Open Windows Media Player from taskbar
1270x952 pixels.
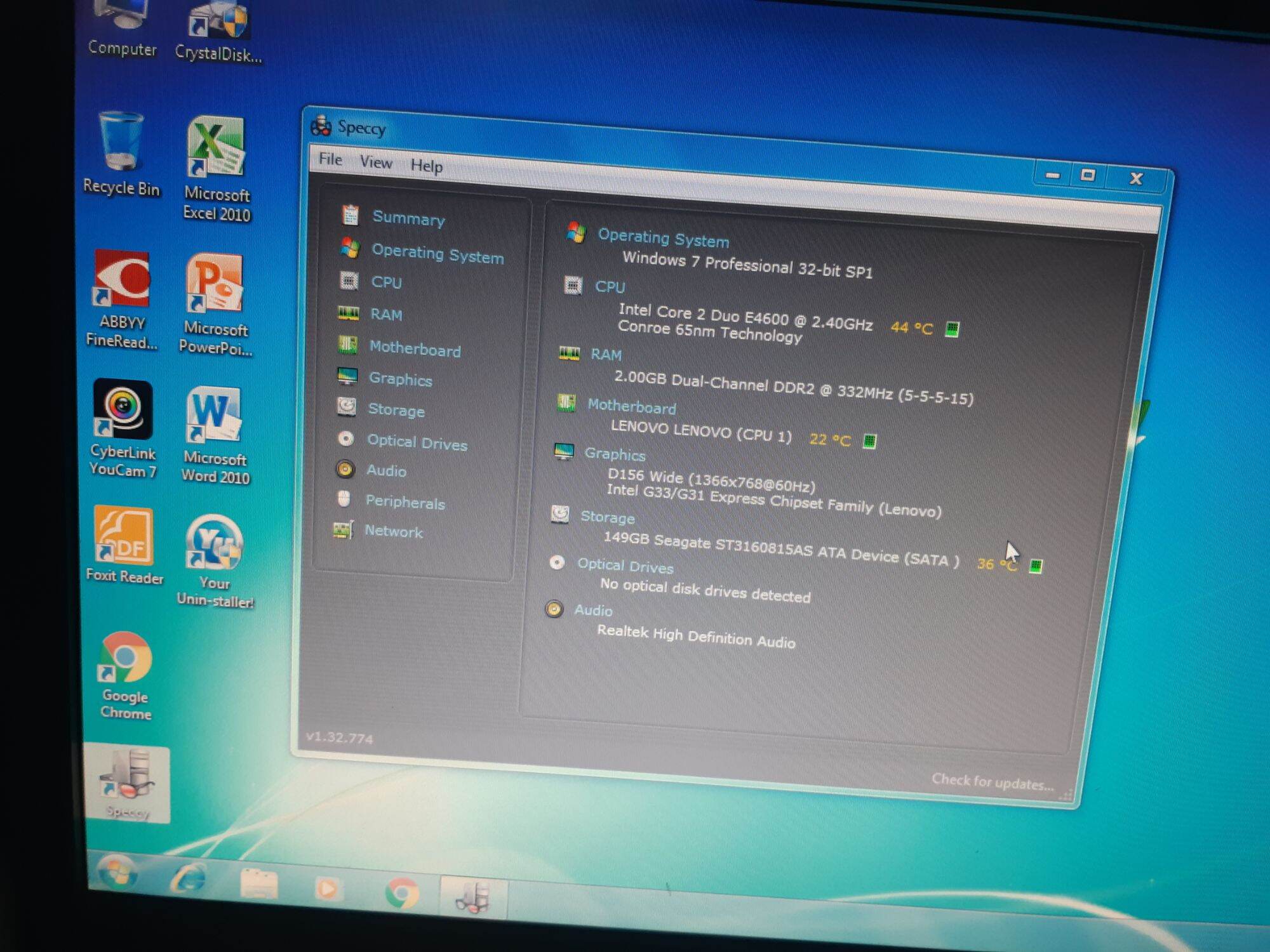point(328,888)
